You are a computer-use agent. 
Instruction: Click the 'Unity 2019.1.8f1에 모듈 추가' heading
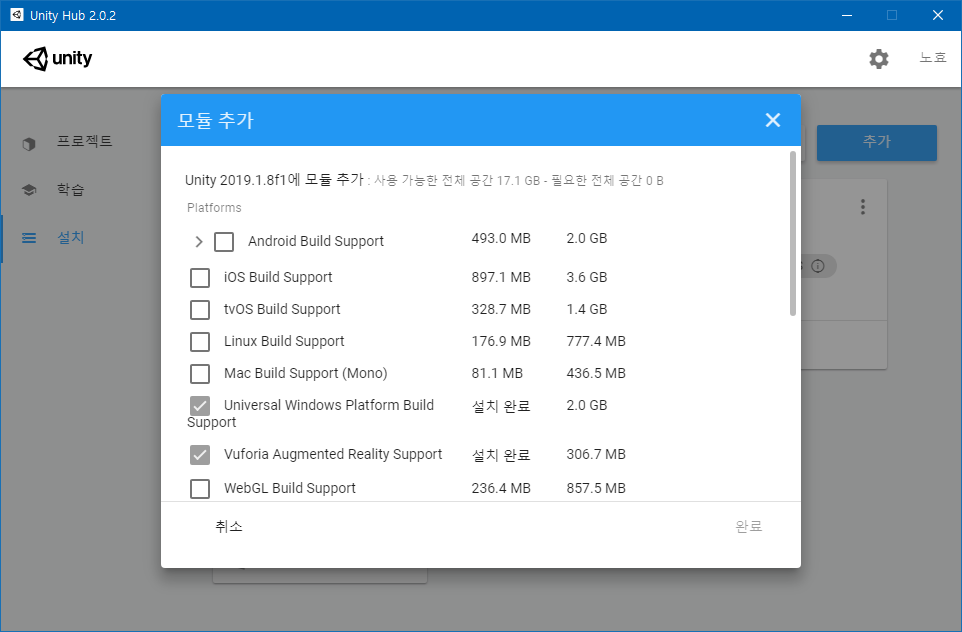coord(274,180)
